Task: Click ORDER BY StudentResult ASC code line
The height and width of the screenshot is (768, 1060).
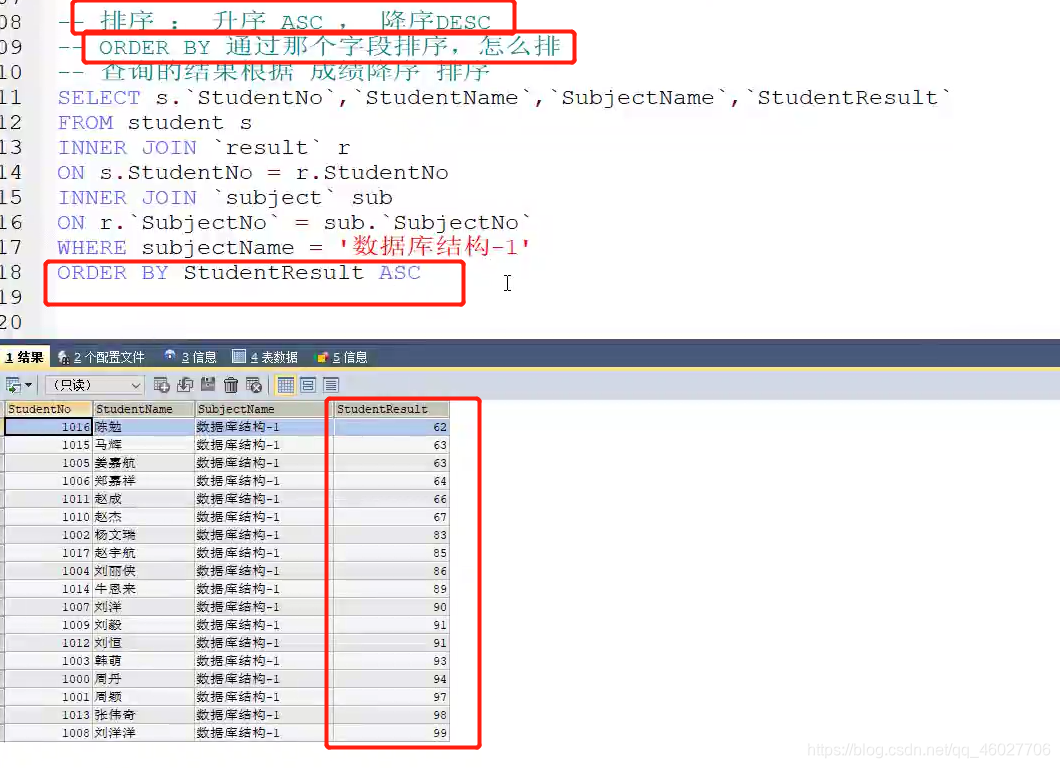Action: [239, 273]
